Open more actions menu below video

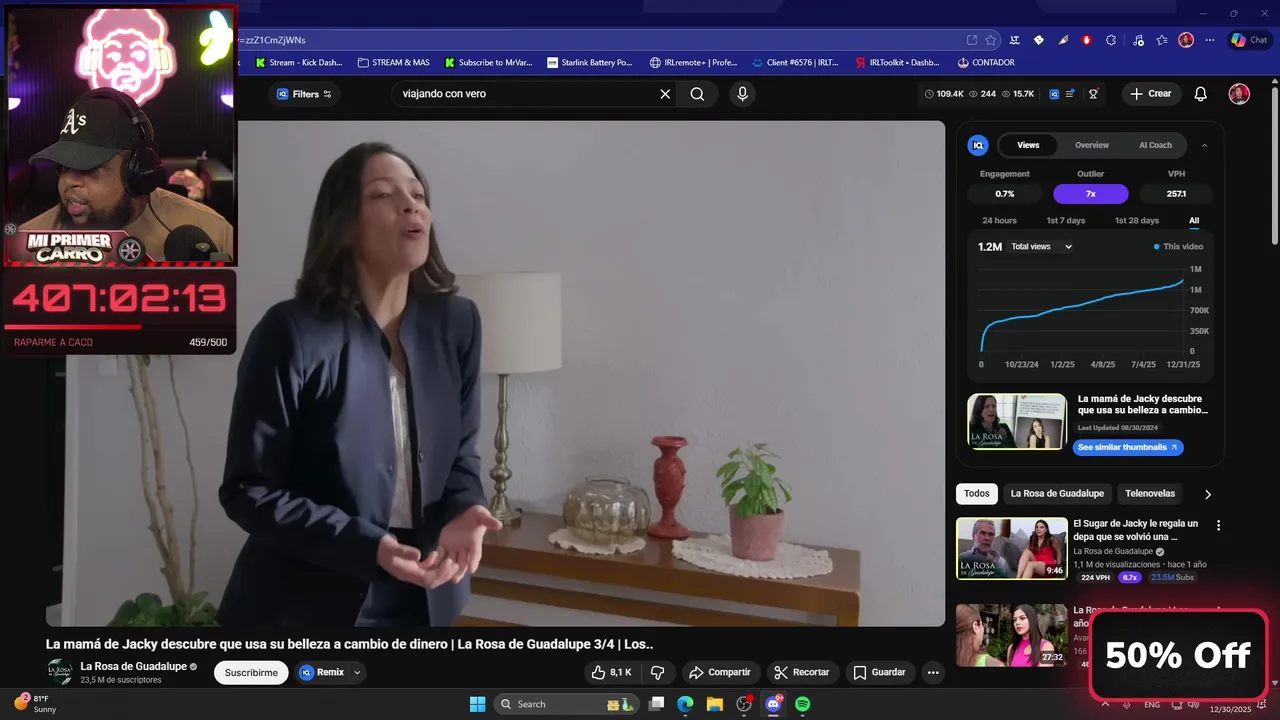click(933, 672)
